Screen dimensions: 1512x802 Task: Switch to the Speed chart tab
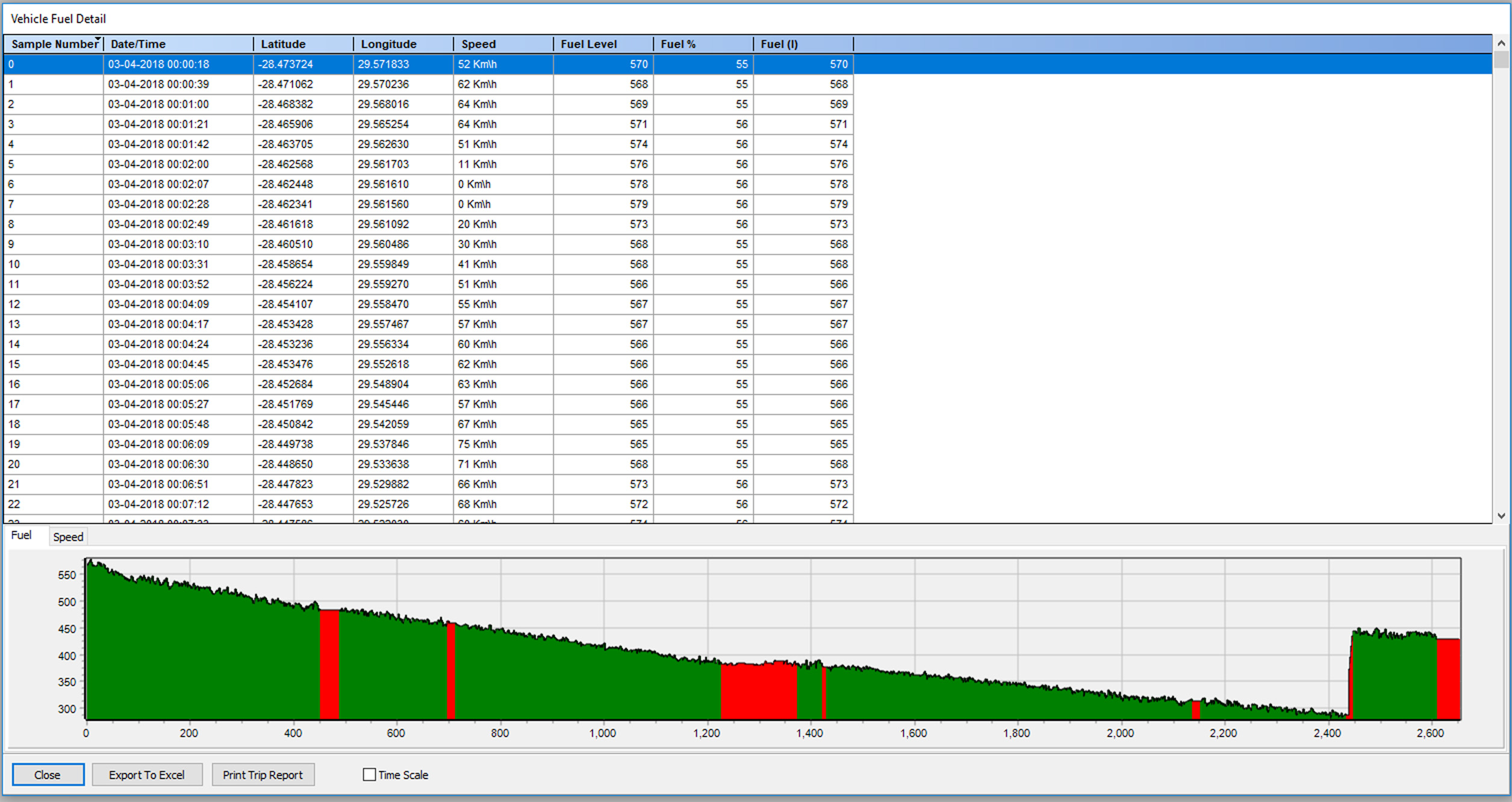click(68, 537)
